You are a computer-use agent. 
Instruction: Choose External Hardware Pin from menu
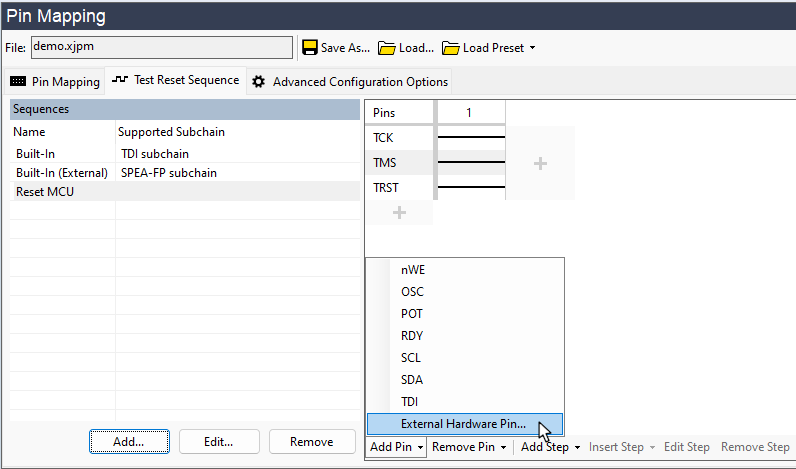pos(463,423)
